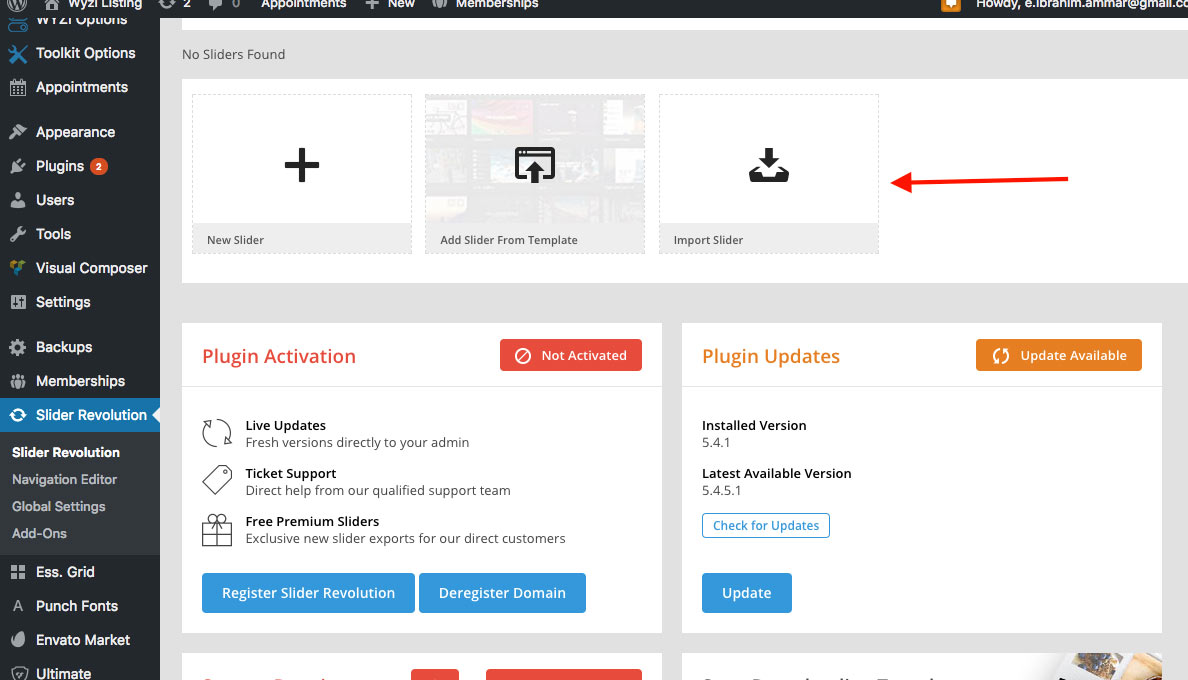The height and width of the screenshot is (680, 1188).
Task: Click the Visual Composer icon
Action: 18,267
